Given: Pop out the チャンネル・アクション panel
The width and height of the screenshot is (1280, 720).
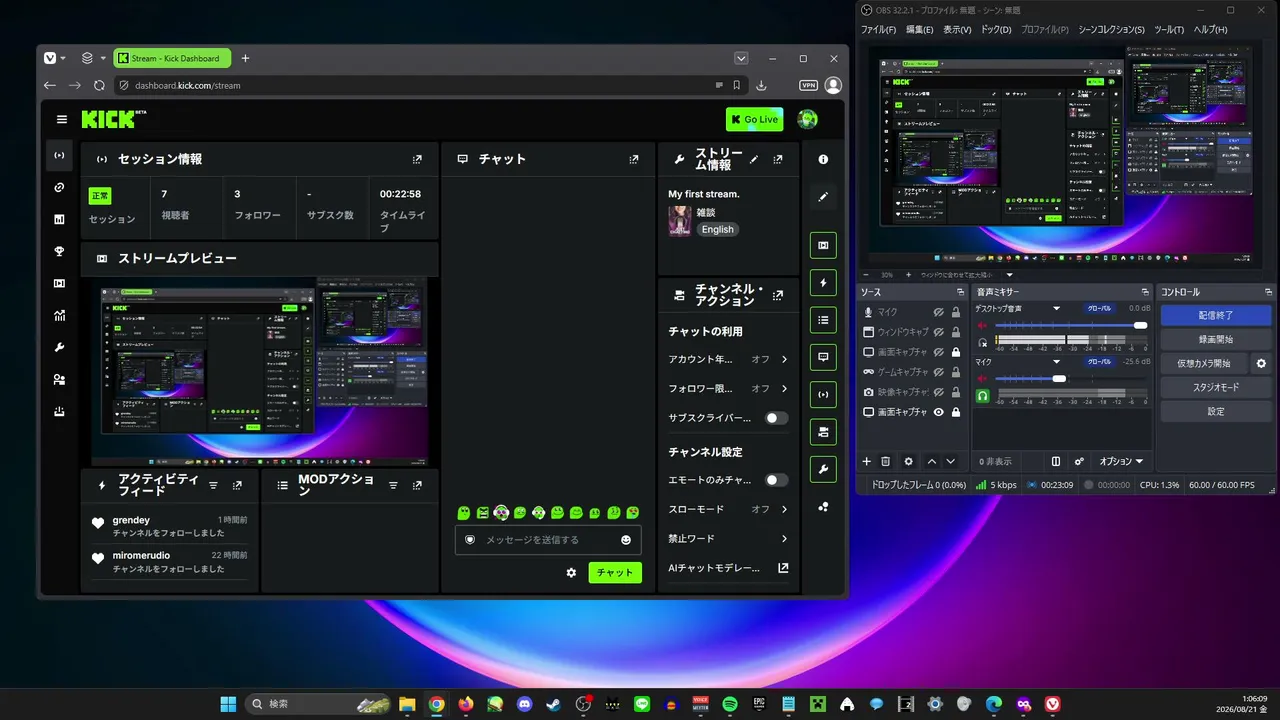Looking at the screenshot, I should point(778,295).
